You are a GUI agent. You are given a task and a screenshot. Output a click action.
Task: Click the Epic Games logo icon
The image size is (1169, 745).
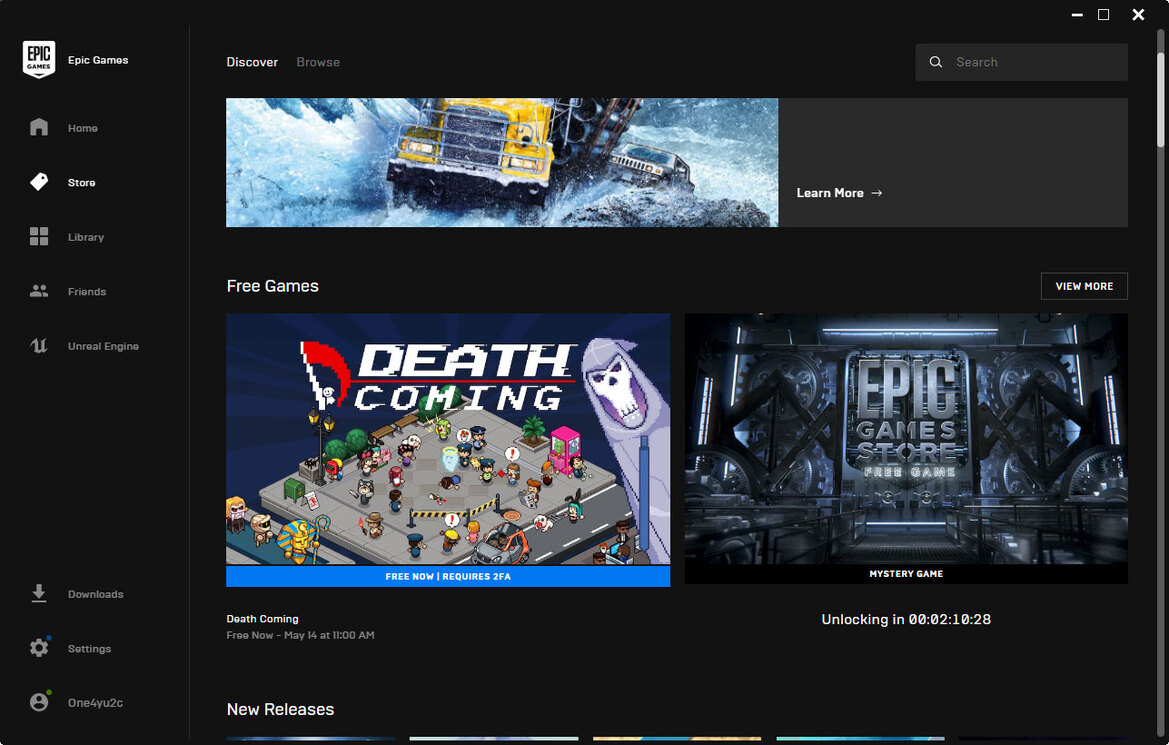[39, 60]
